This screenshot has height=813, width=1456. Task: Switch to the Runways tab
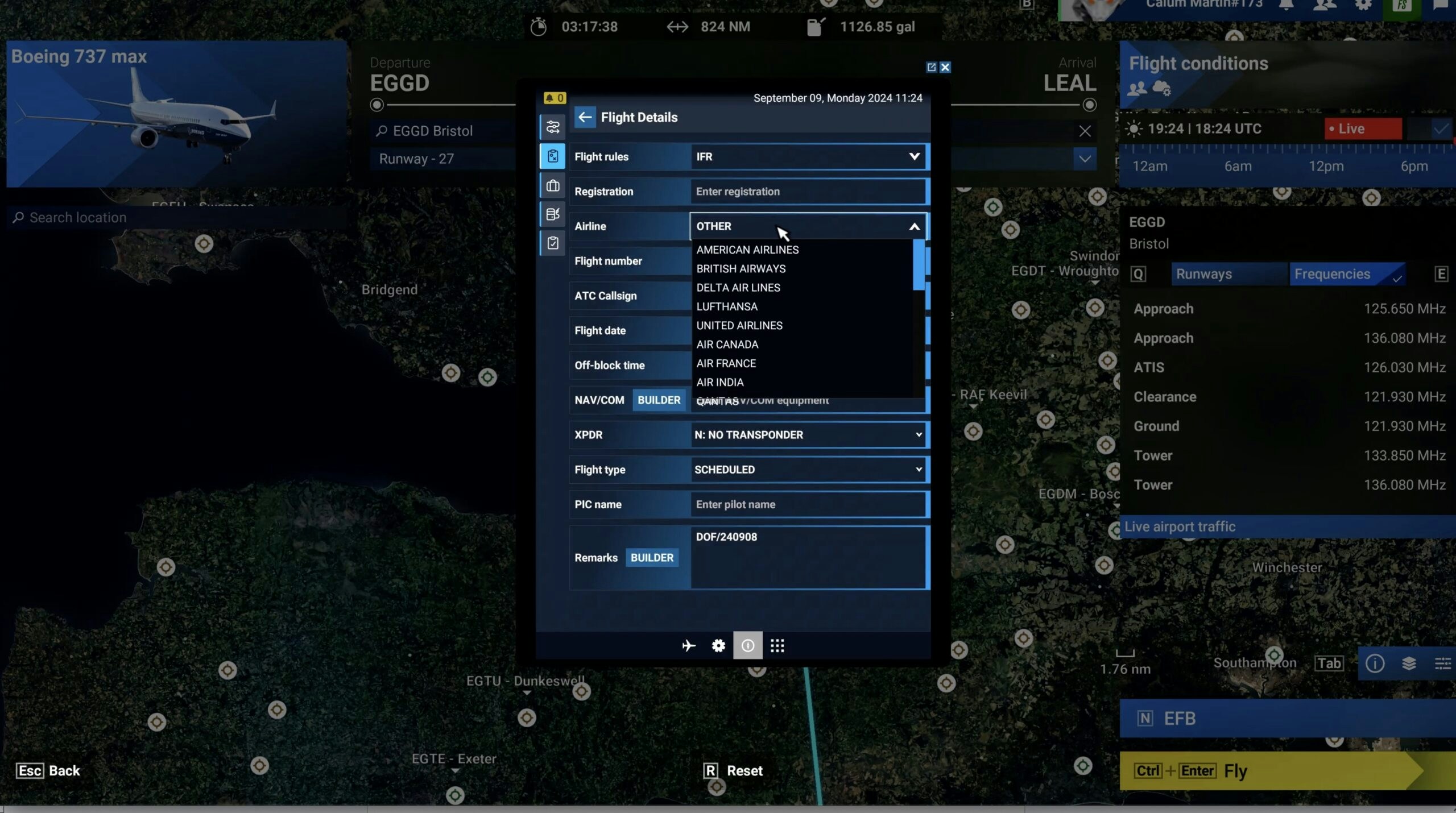point(1228,274)
